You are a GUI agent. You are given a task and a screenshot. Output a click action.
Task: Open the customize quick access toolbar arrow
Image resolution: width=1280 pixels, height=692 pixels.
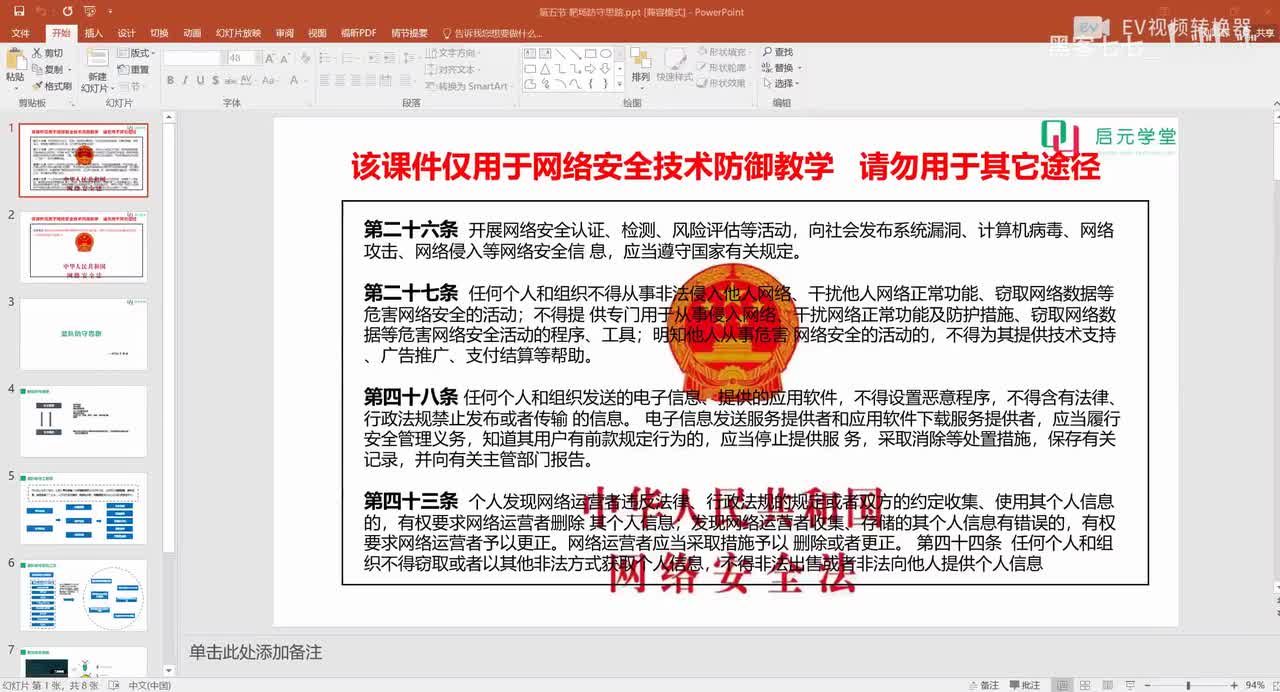110,12
